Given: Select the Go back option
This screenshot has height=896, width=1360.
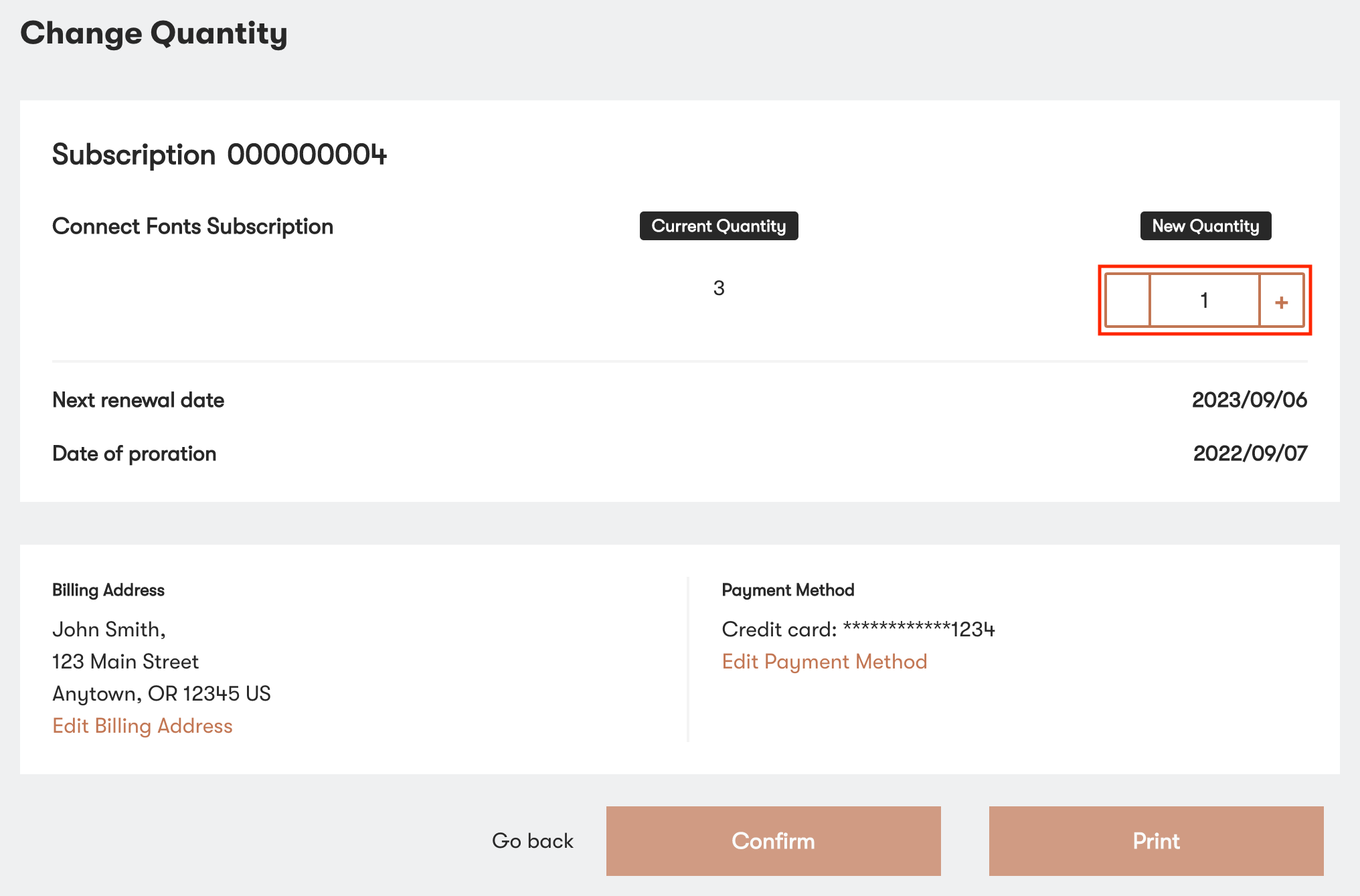Looking at the screenshot, I should [x=533, y=841].
